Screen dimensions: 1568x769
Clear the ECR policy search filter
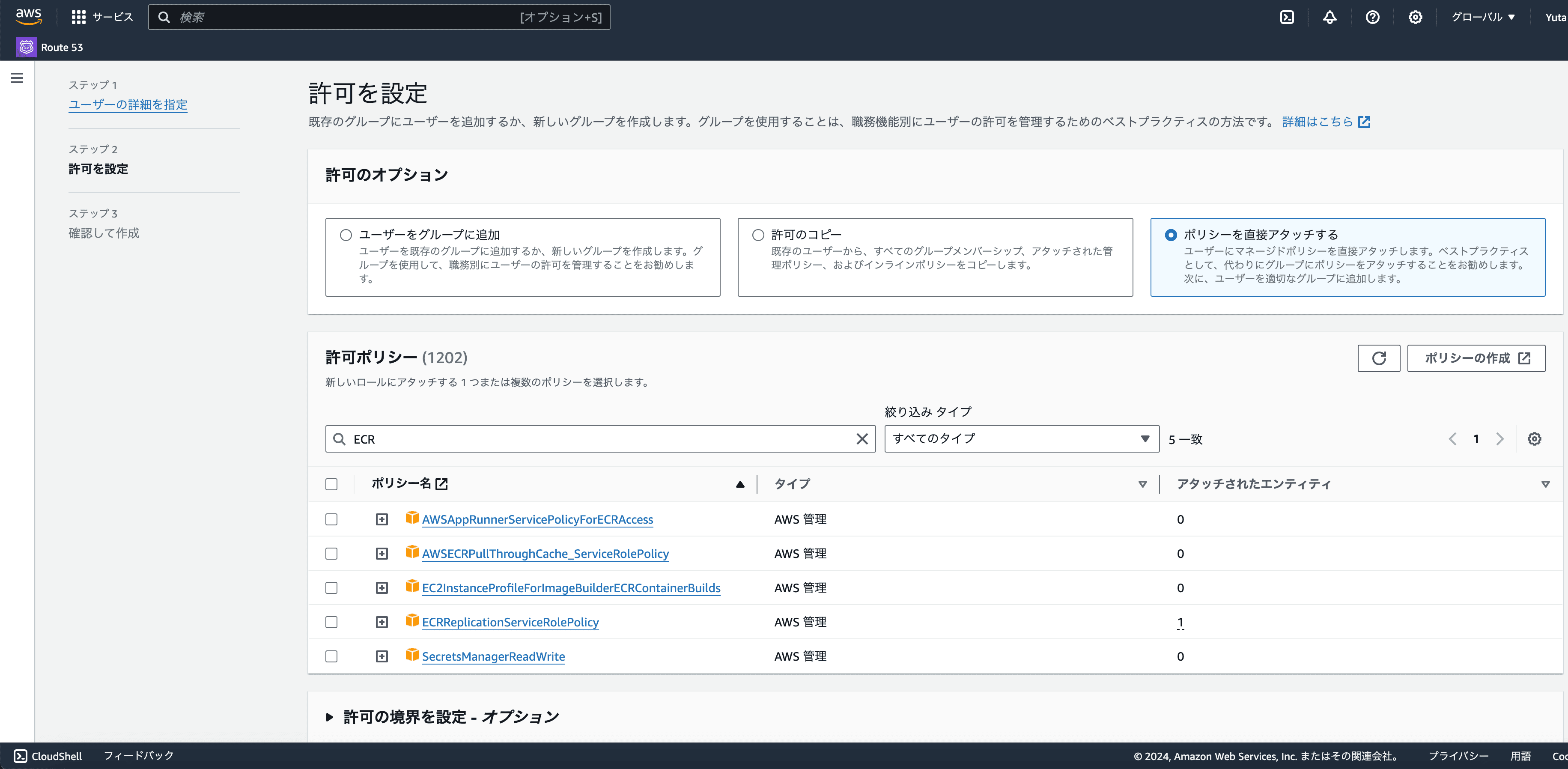862,439
